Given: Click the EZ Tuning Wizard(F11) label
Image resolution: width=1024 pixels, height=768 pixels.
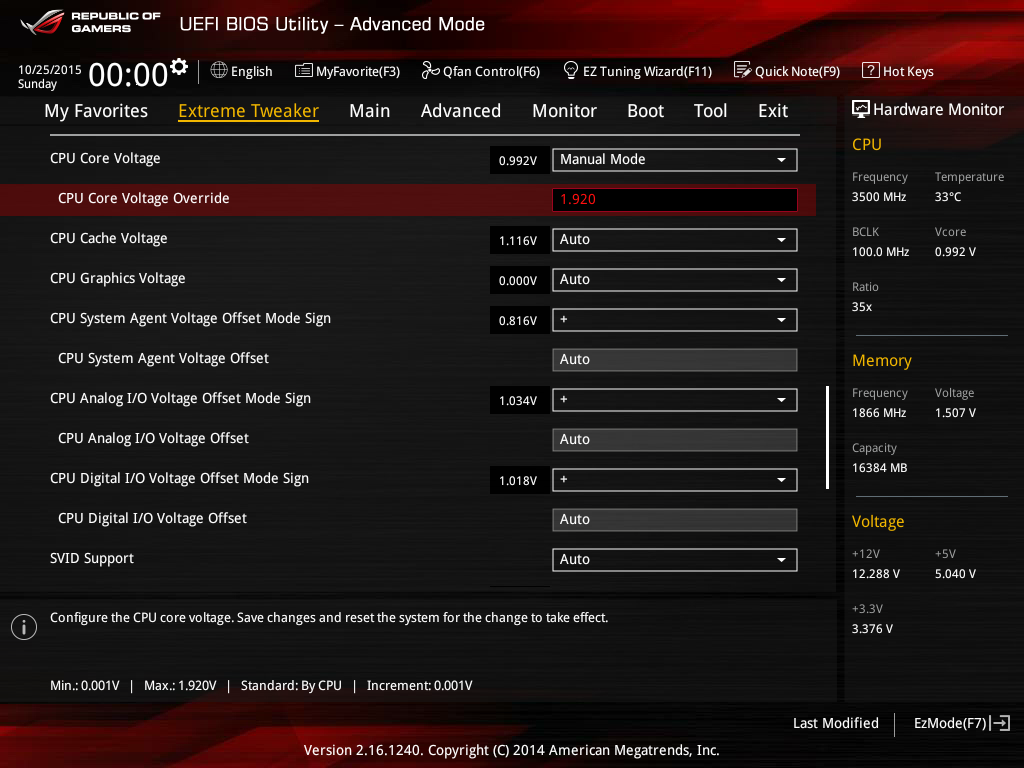Looking at the screenshot, I should (647, 71).
